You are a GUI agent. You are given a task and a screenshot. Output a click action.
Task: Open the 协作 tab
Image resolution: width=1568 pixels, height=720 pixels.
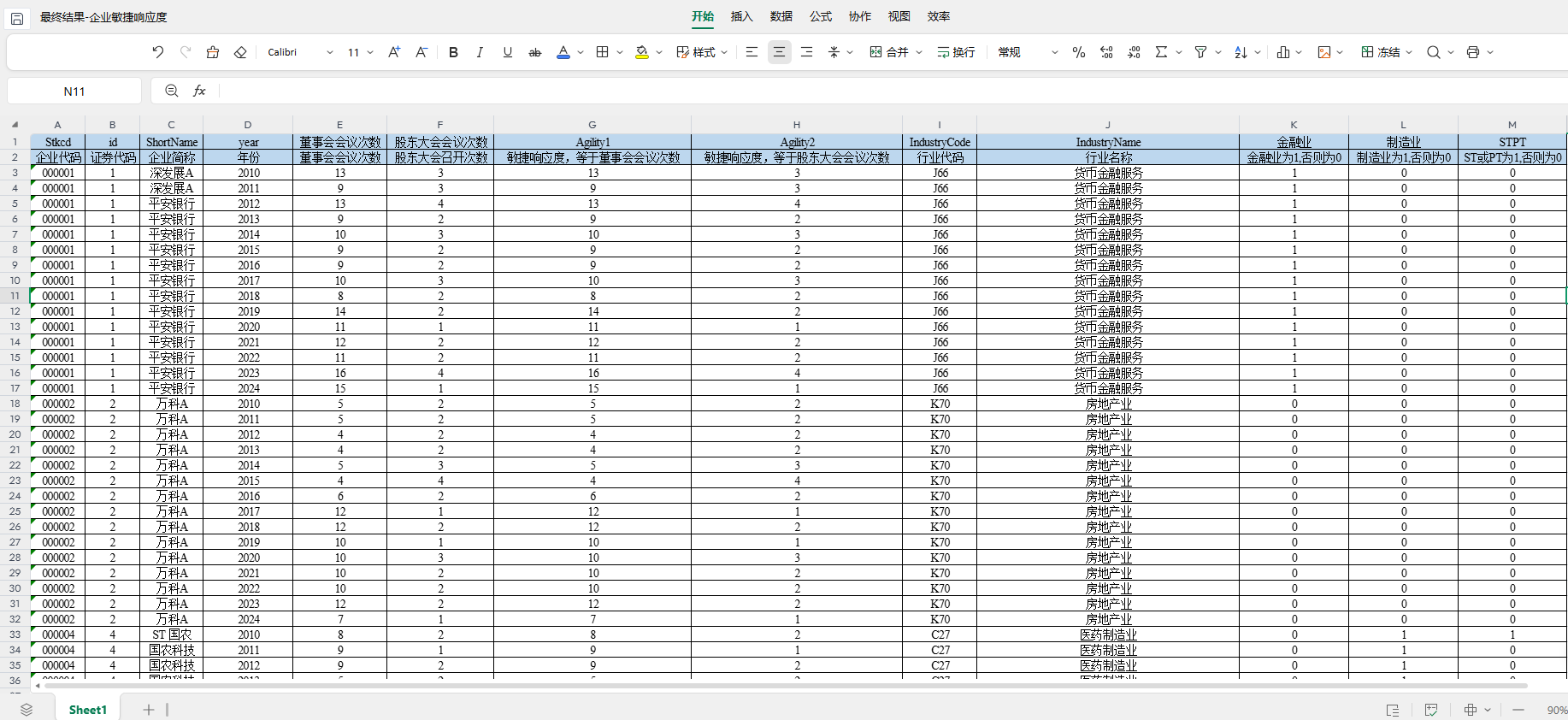click(860, 16)
